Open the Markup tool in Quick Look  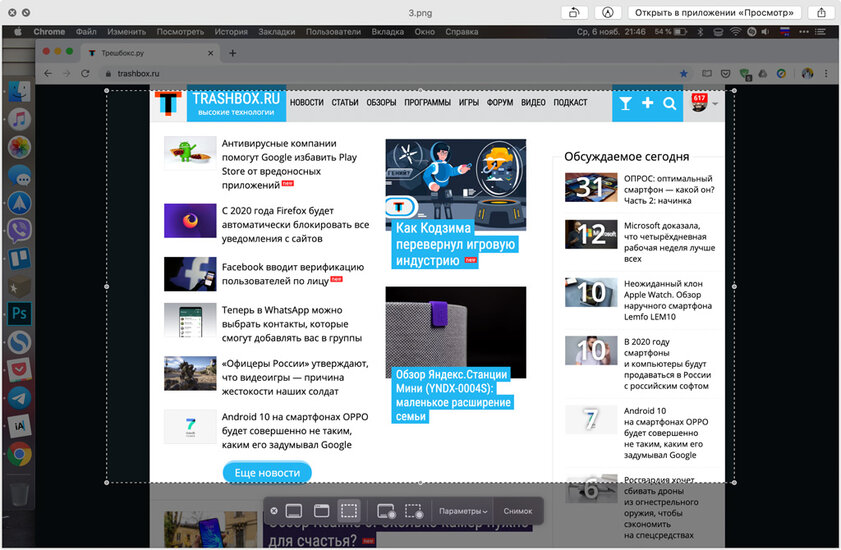[608, 12]
